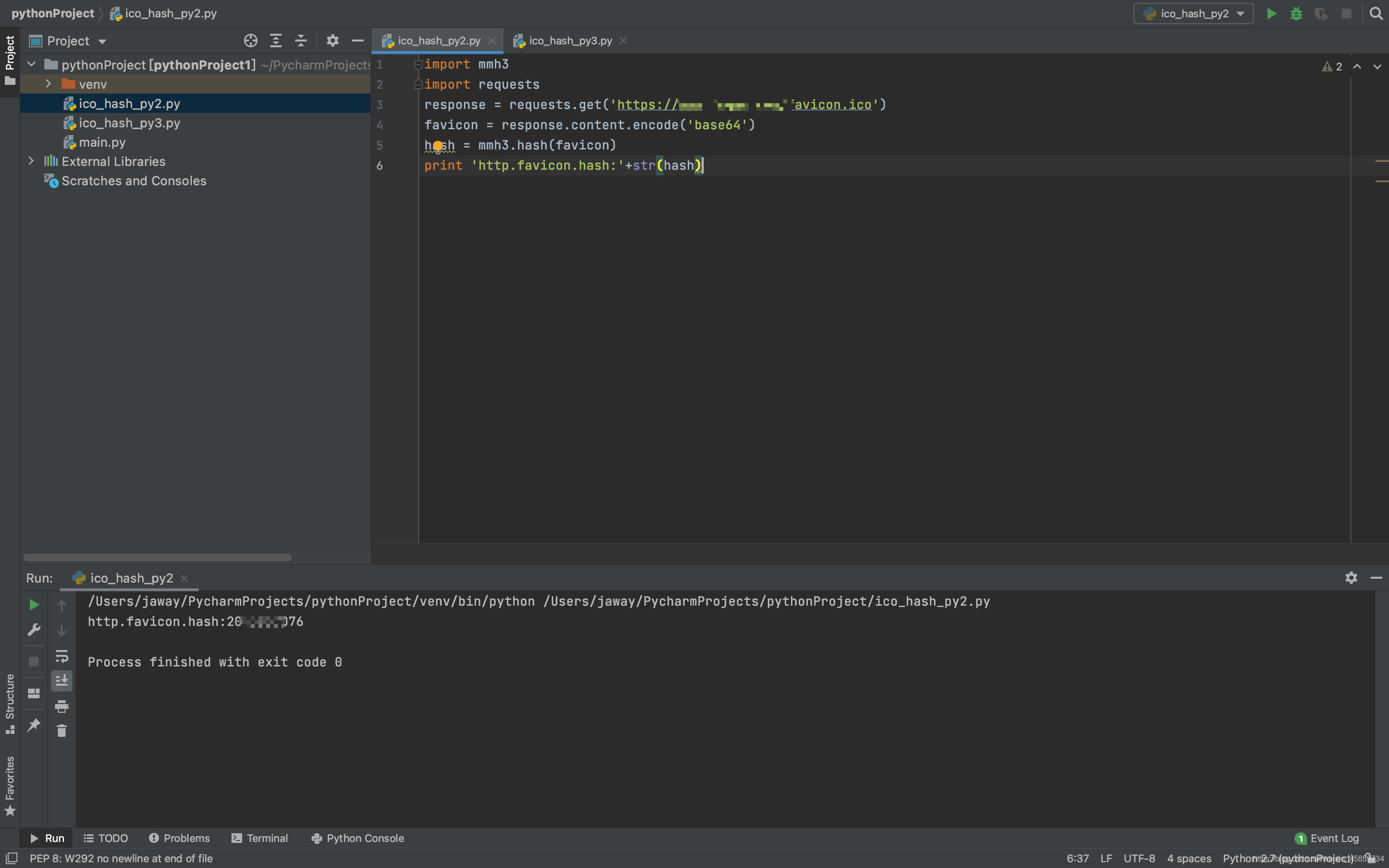Viewport: 1389px width, 868px height.
Task: Open ico_hash_py2 run configuration dropdown
Action: coord(1193,14)
